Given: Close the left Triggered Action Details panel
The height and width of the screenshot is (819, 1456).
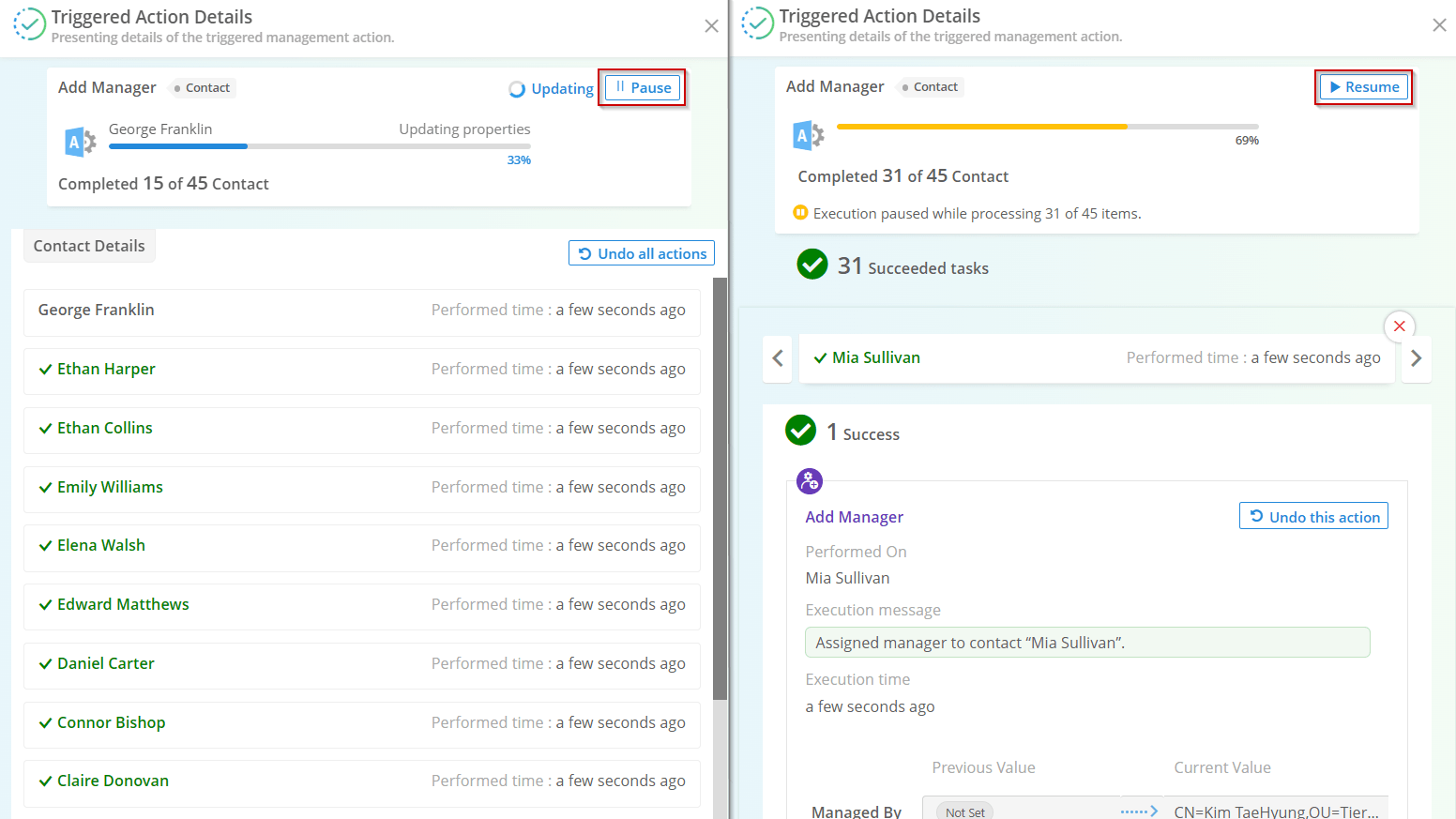Looking at the screenshot, I should pos(711,26).
